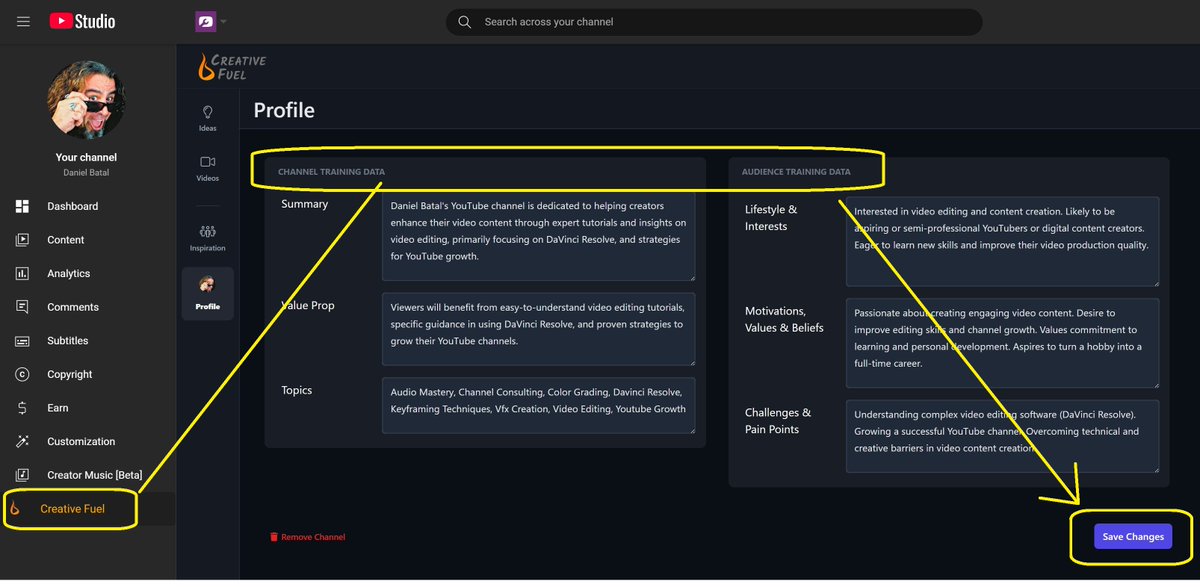Click the Dashboard grid icon
1200x587 pixels.
tap(22, 206)
